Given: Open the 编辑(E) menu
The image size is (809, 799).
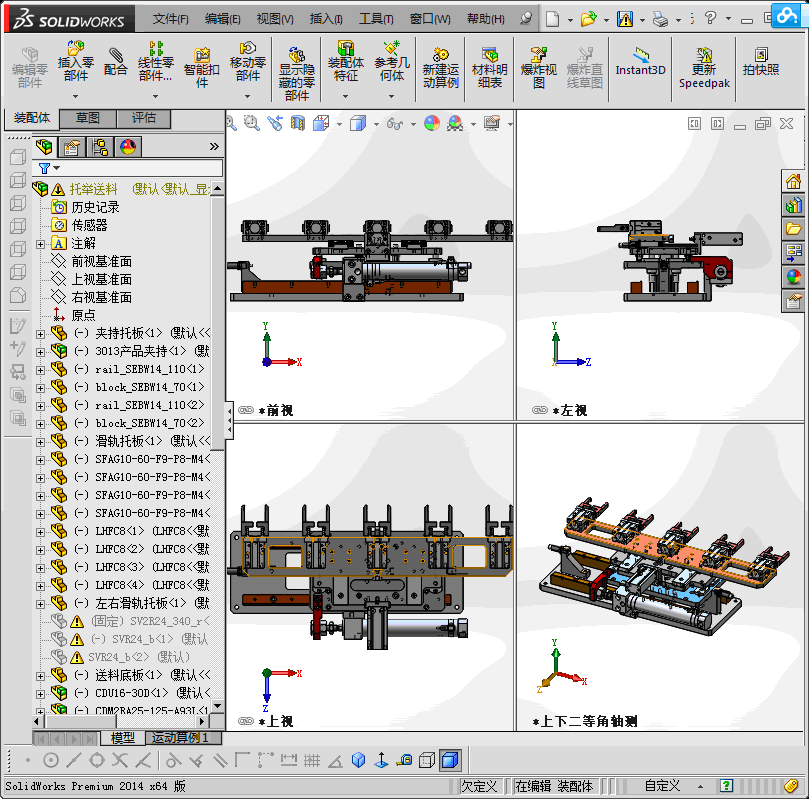Looking at the screenshot, I should (222, 19).
